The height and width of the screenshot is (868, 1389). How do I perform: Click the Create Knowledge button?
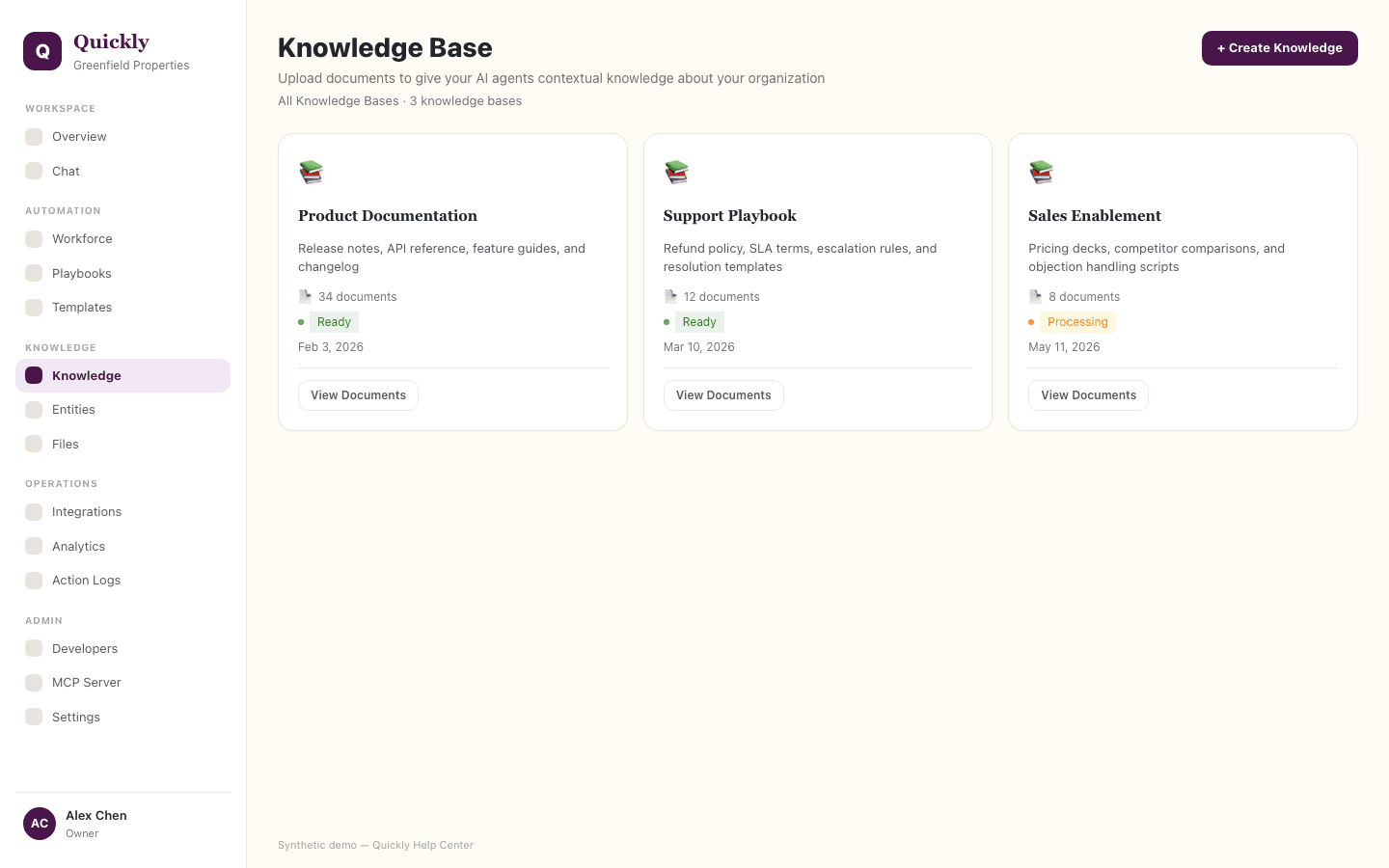pos(1279,48)
